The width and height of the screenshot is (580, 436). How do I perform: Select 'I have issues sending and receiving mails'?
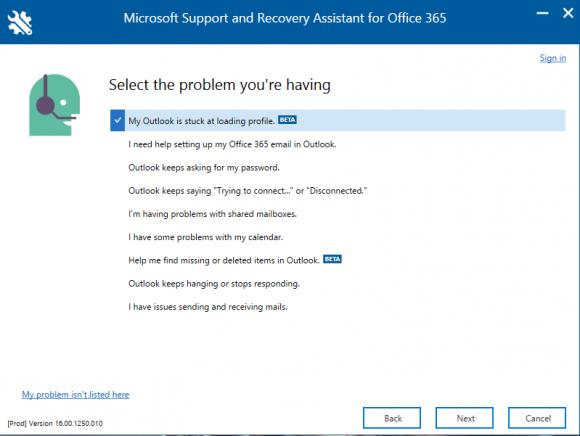pyautogui.click(x=208, y=307)
